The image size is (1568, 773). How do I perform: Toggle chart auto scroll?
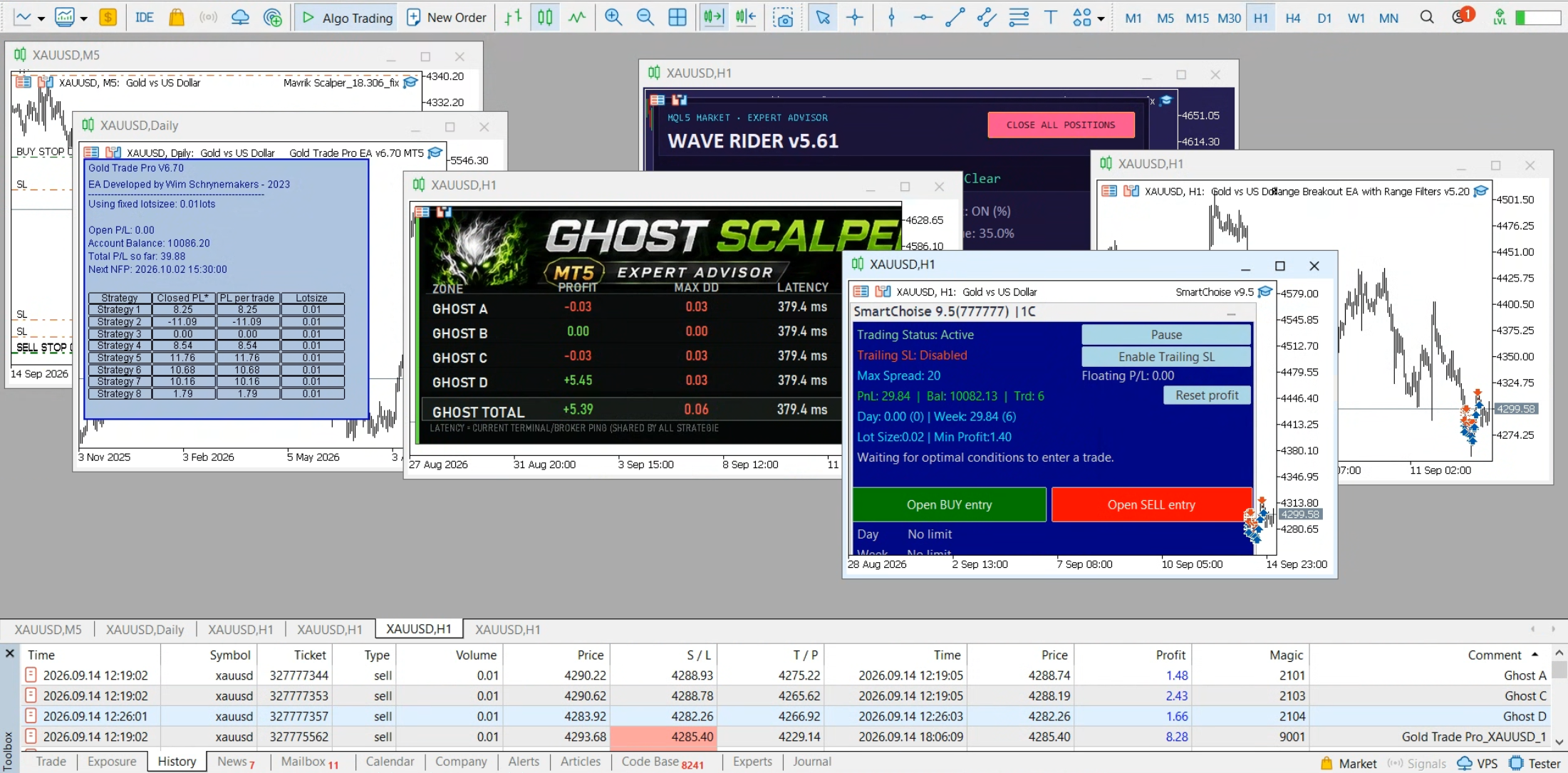pos(713,17)
